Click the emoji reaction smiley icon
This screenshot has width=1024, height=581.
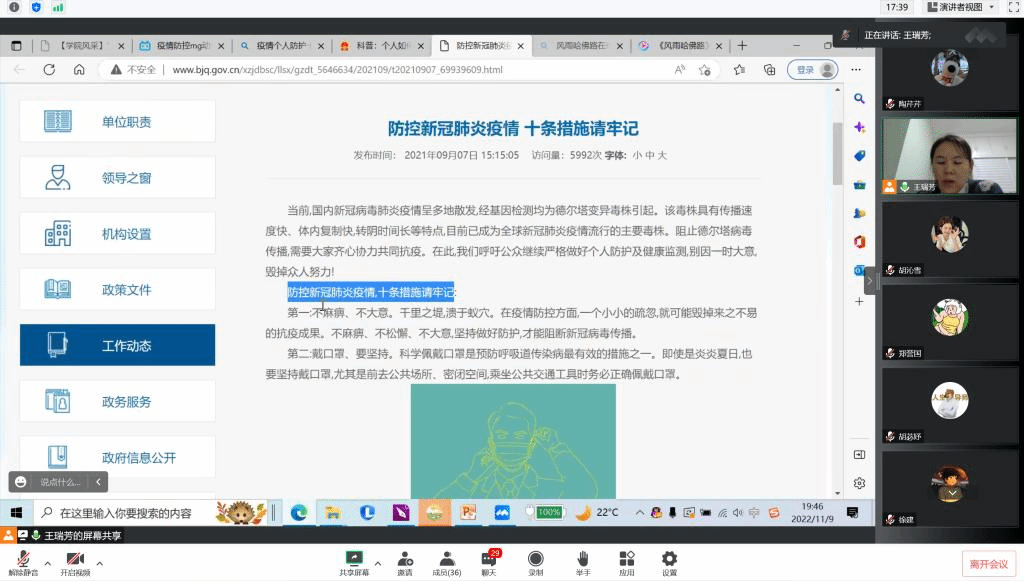pyautogui.click(x=21, y=482)
